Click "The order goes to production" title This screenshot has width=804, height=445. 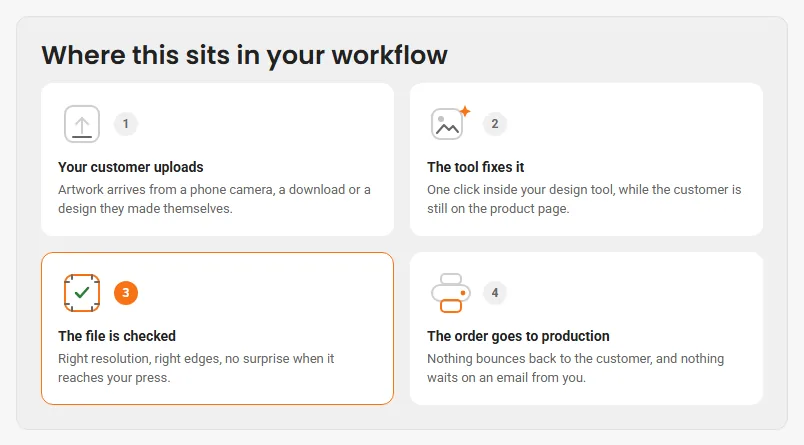tap(518, 336)
